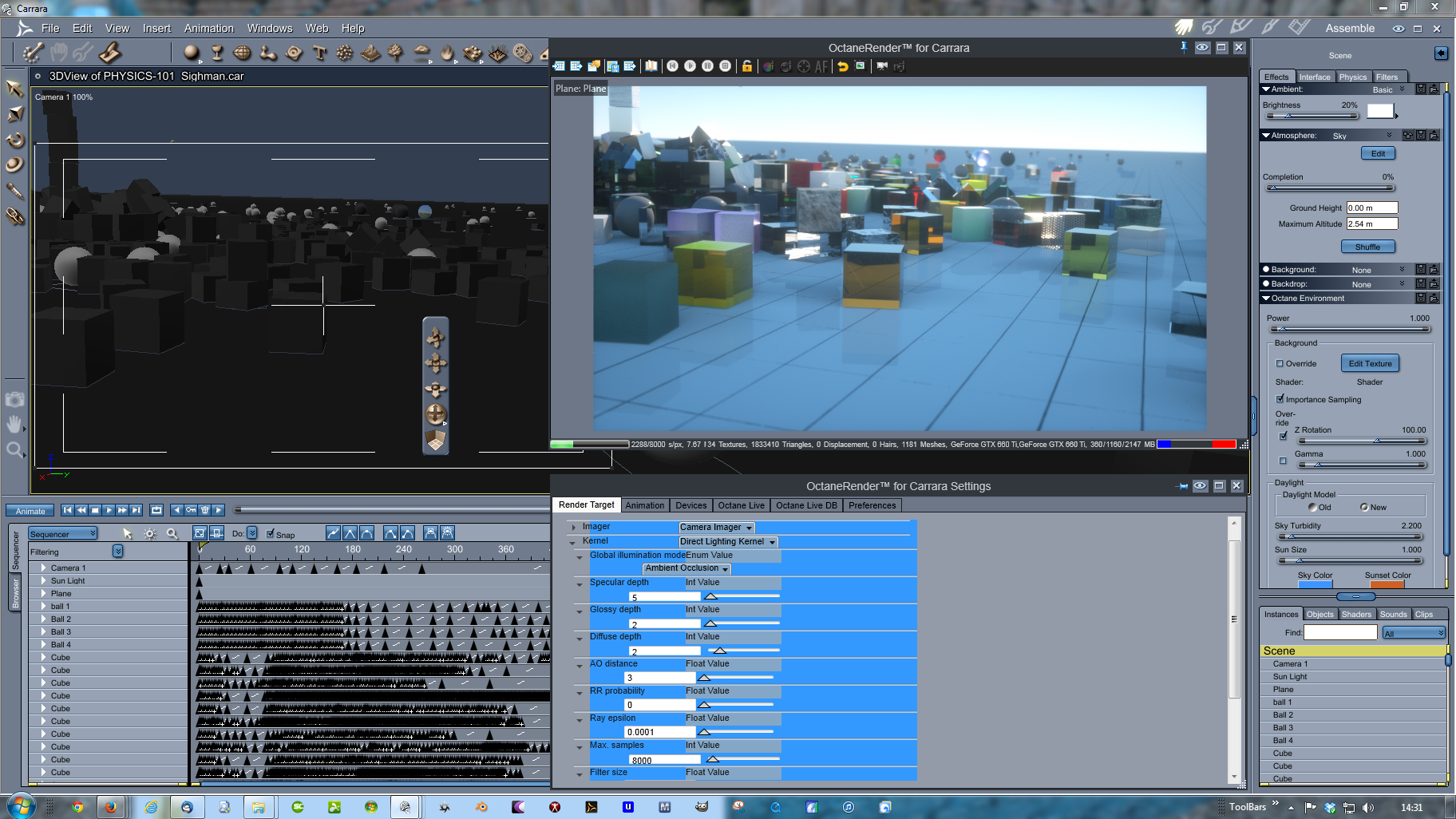Screen dimensions: 1456x819
Task: Toggle the Override background checkbox
Action: 1280,363
